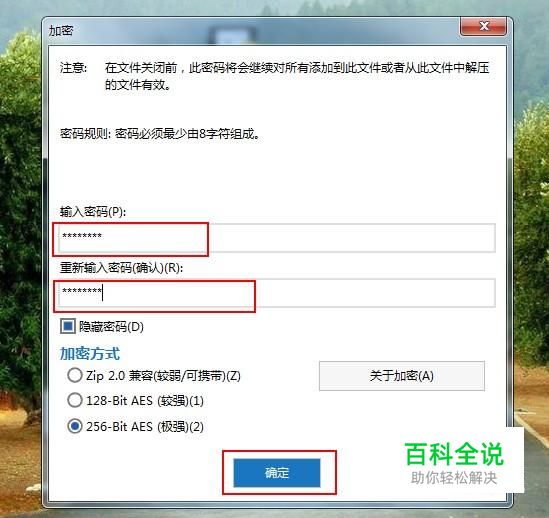Open the 关于加密(A) information button
This screenshot has height=518, width=549.
[402, 376]
